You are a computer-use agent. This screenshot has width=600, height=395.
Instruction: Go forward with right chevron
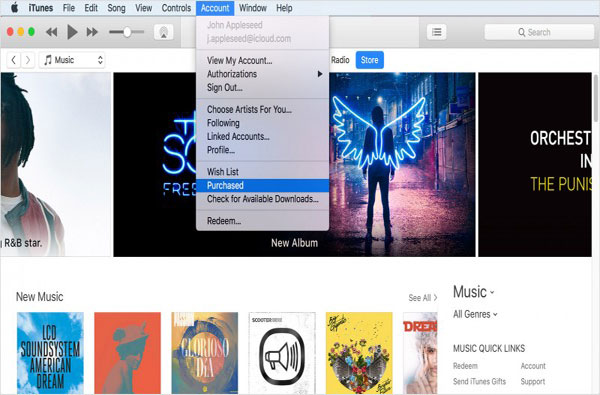28,60
